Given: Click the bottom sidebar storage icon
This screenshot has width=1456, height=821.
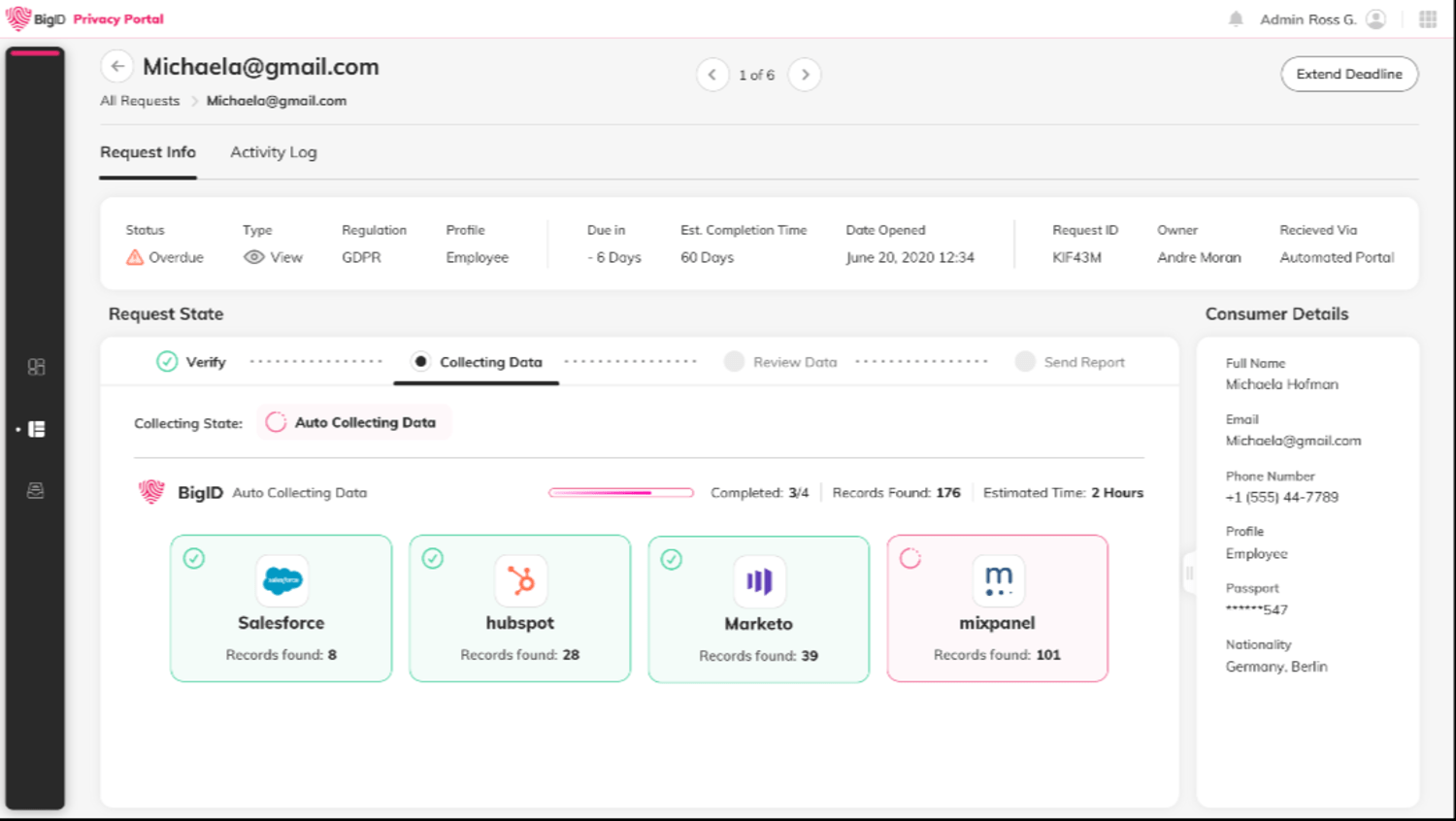Looking at the screenshot, I should tap(36, 491).
